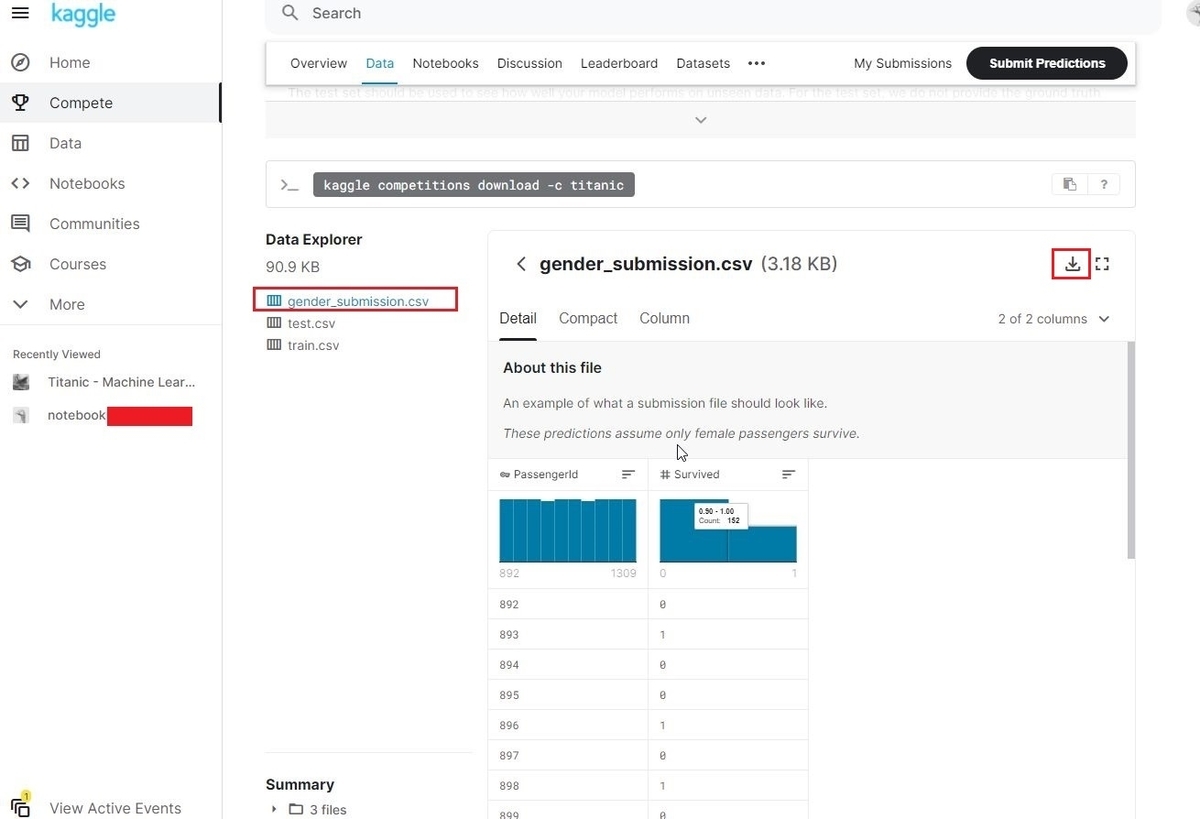The width and height of the screenshot is (1200, 819).
Task: Go back with the left chevron icon
Action: click(x=521, y=264)
